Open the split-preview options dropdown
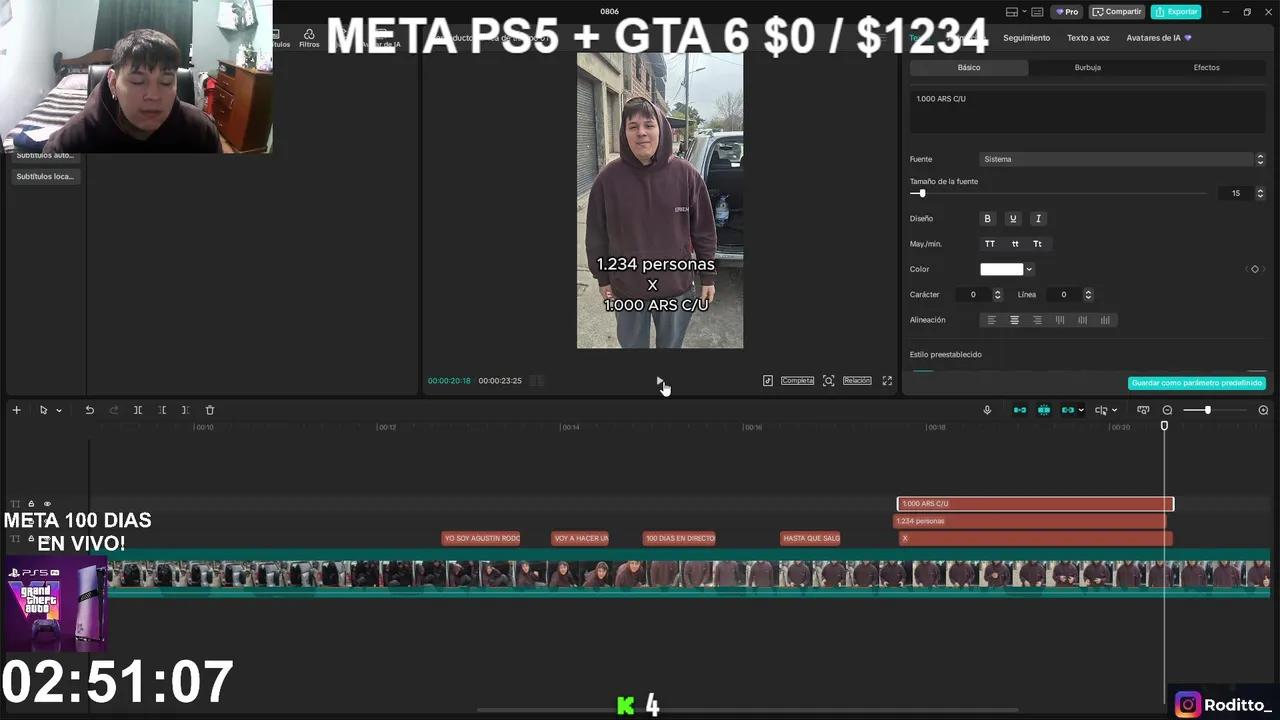This screenshot has height=720, width=1280. [1116, 410]
